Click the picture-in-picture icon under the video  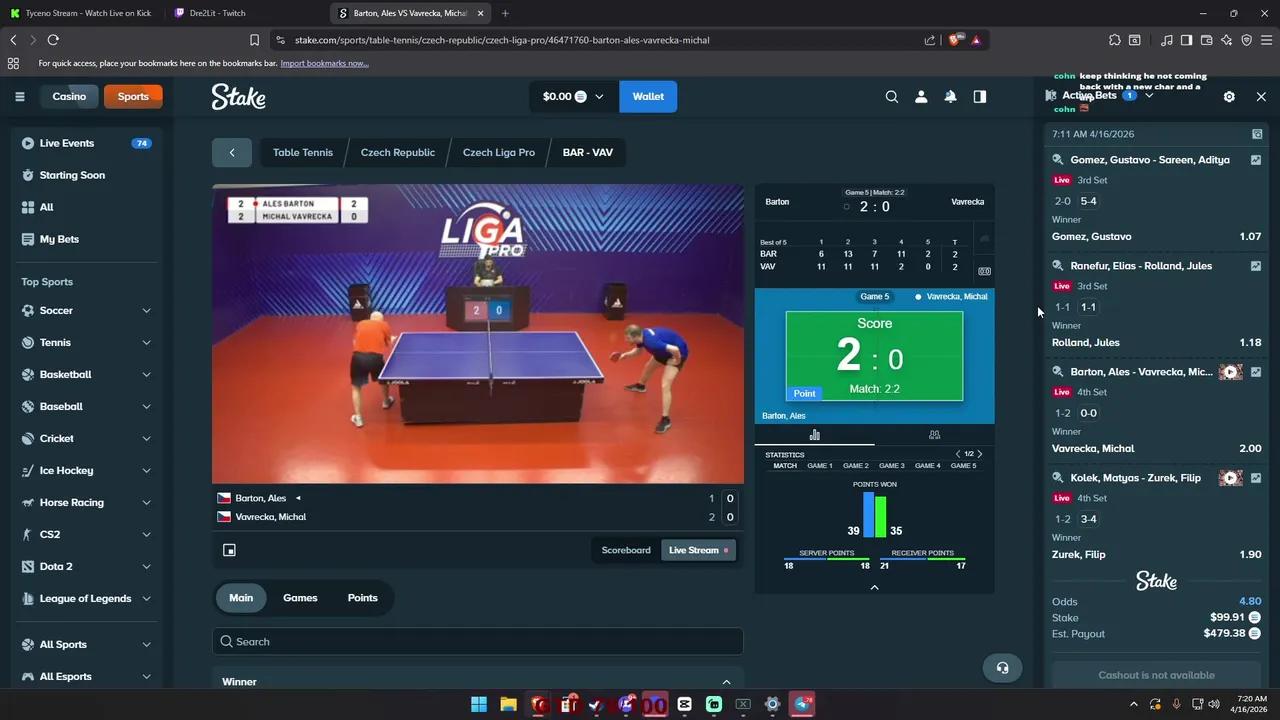point(229,549)
